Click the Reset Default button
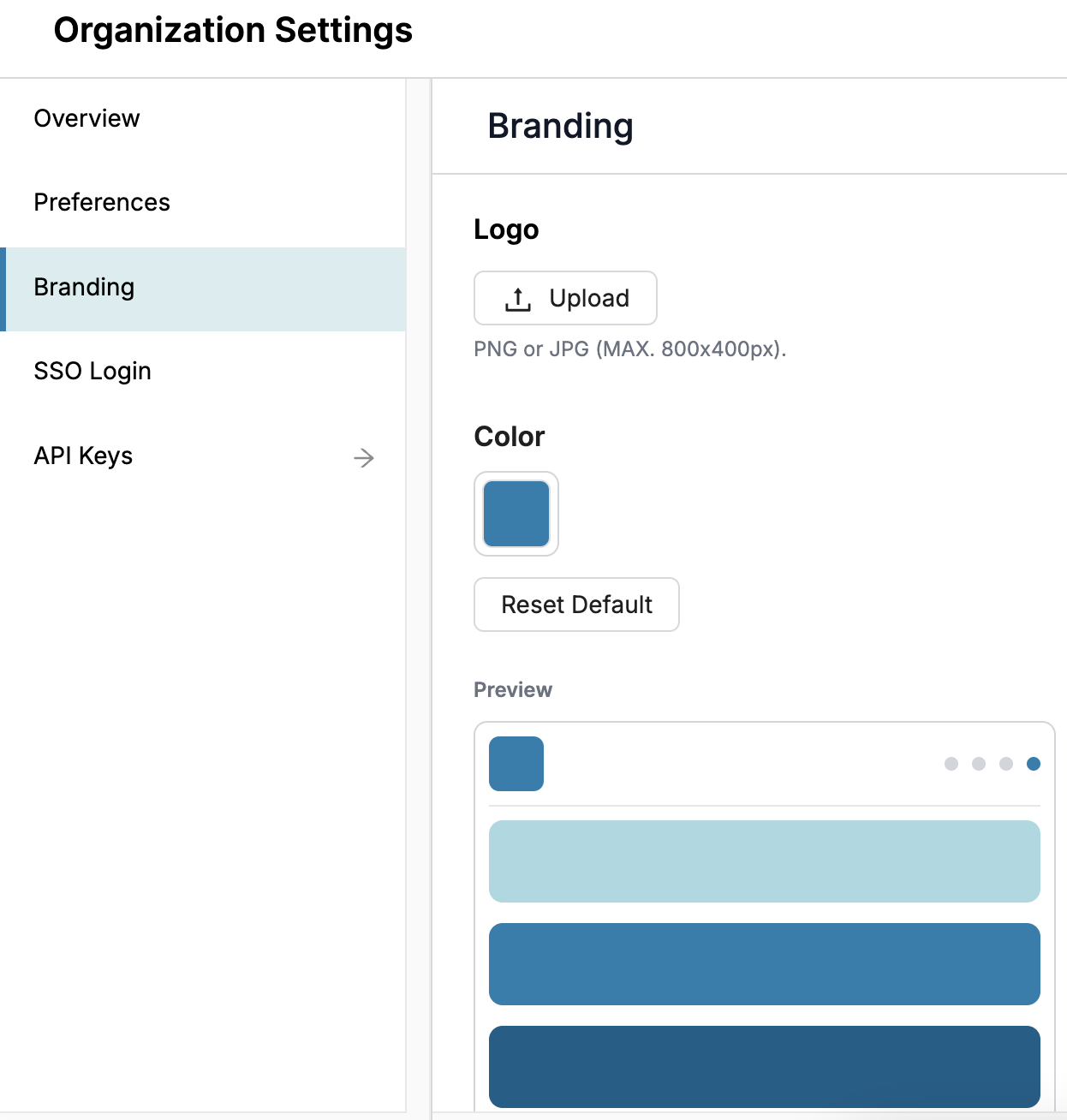This screenshot has height=1120, width=1067. coord(576,605)
